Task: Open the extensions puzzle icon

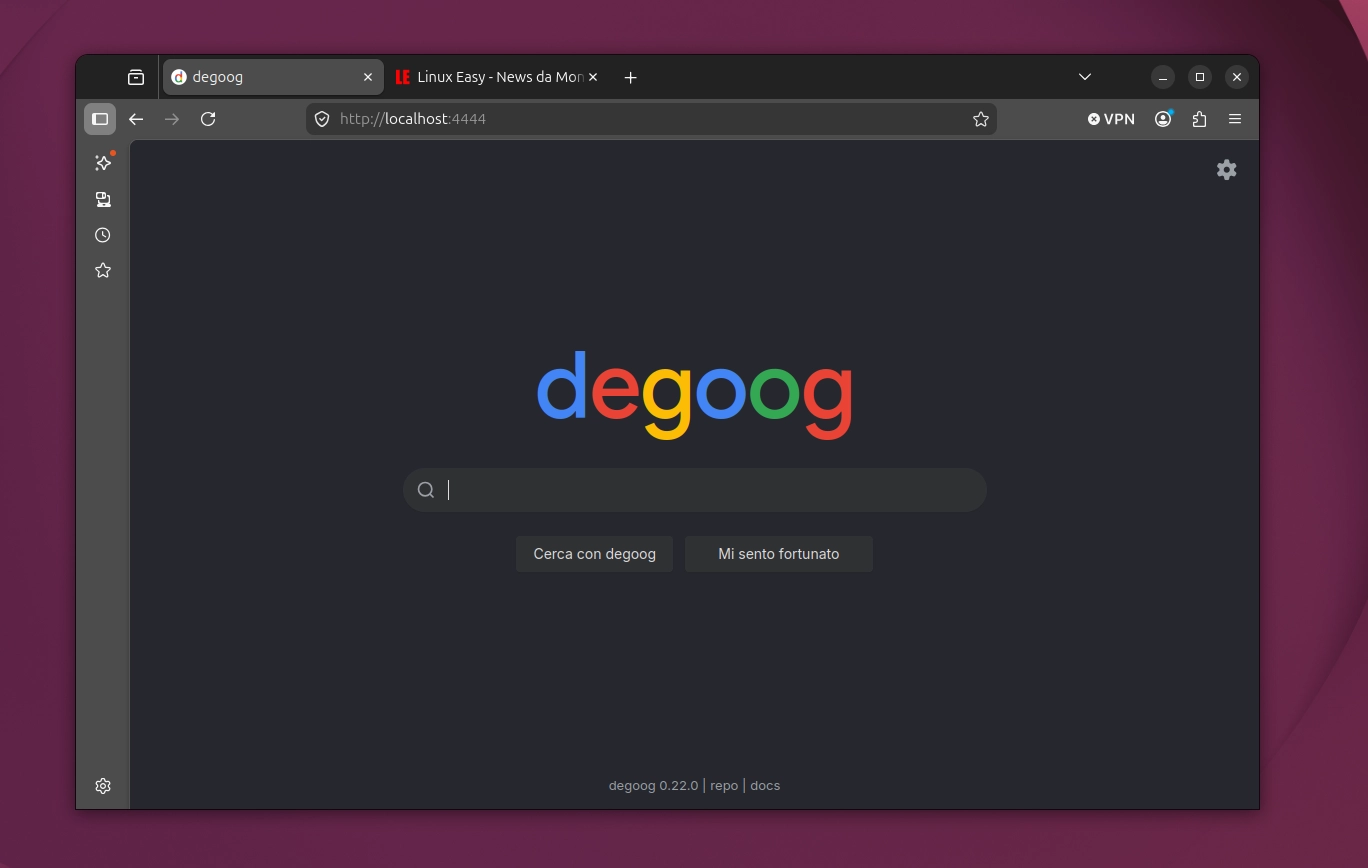Action: point(1199,119)
